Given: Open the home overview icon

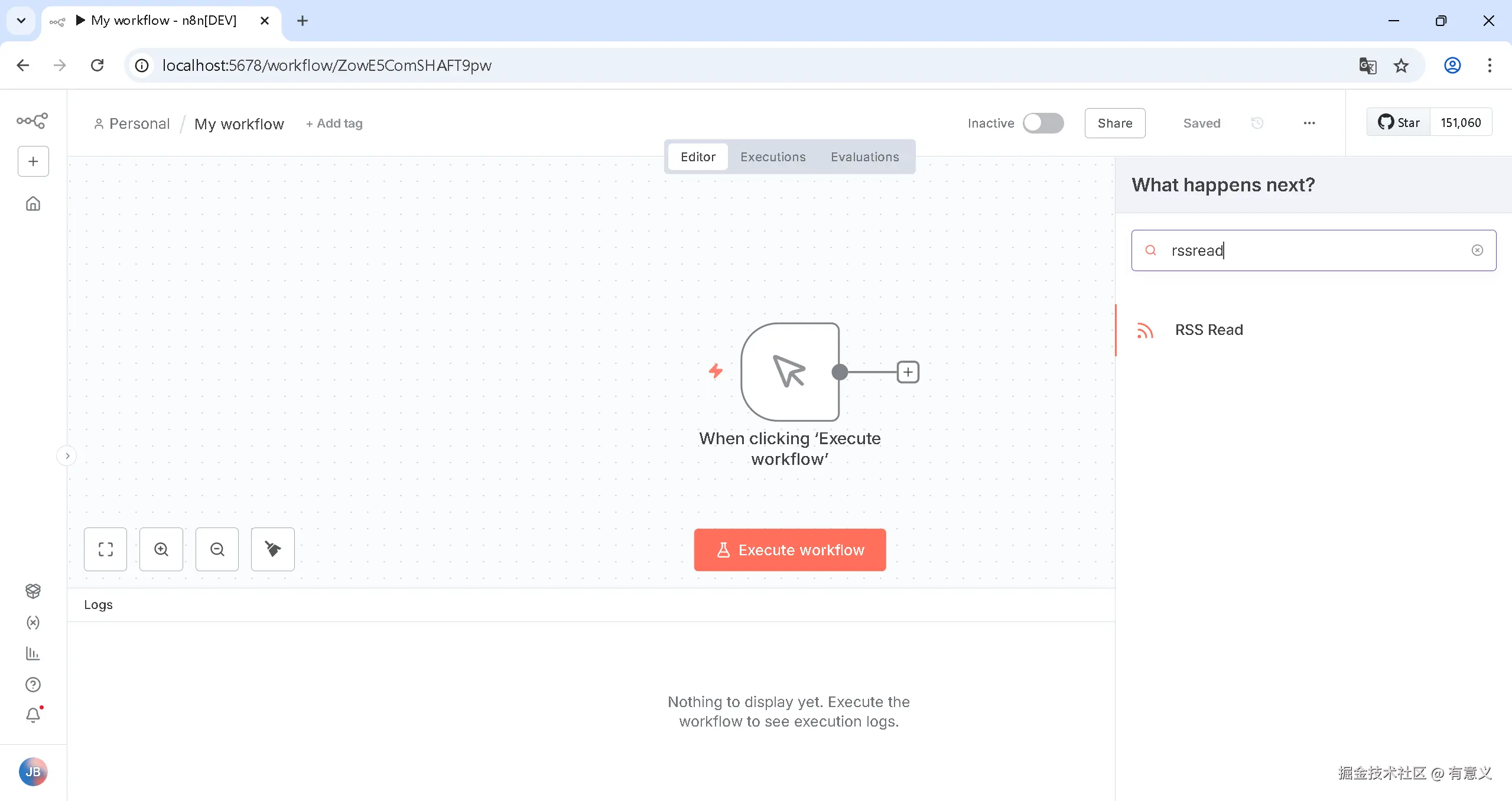Looking at the screenshot, I should point(33,204).
